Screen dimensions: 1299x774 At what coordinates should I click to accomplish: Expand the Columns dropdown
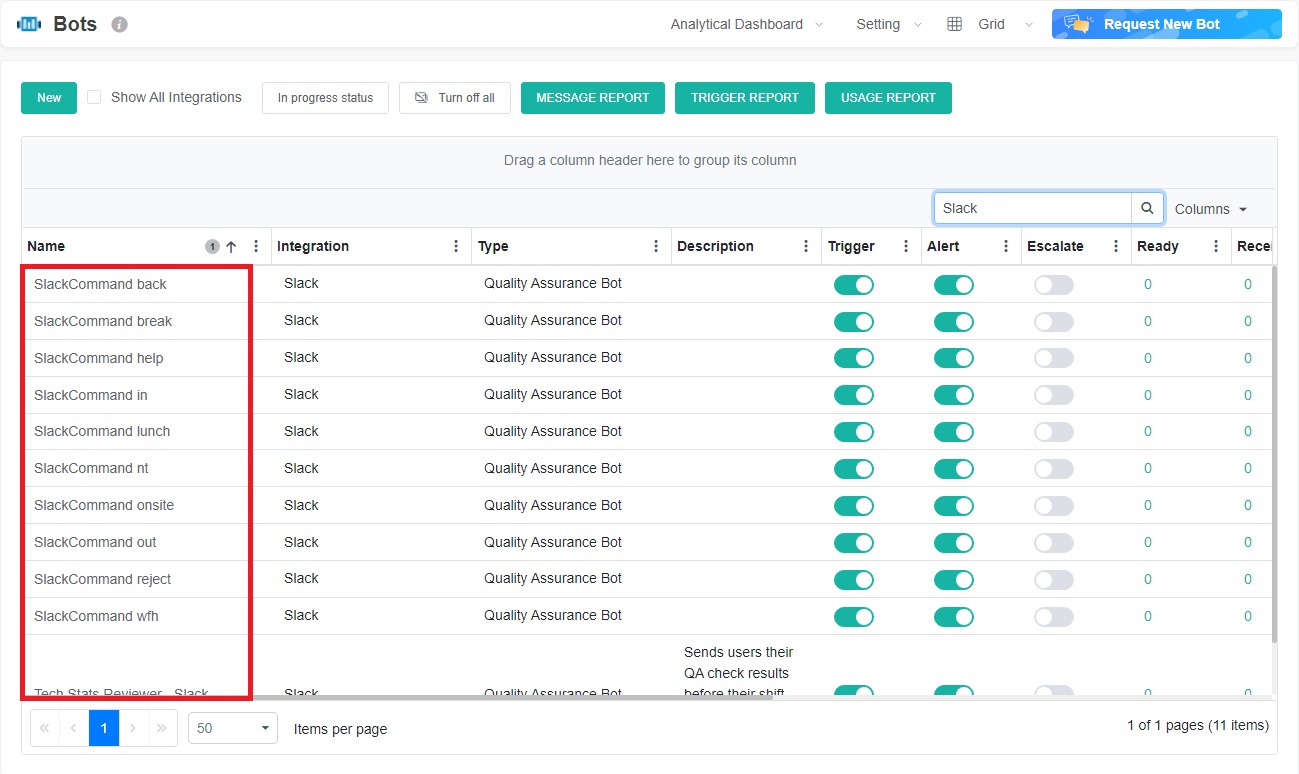click(1211, 209)
